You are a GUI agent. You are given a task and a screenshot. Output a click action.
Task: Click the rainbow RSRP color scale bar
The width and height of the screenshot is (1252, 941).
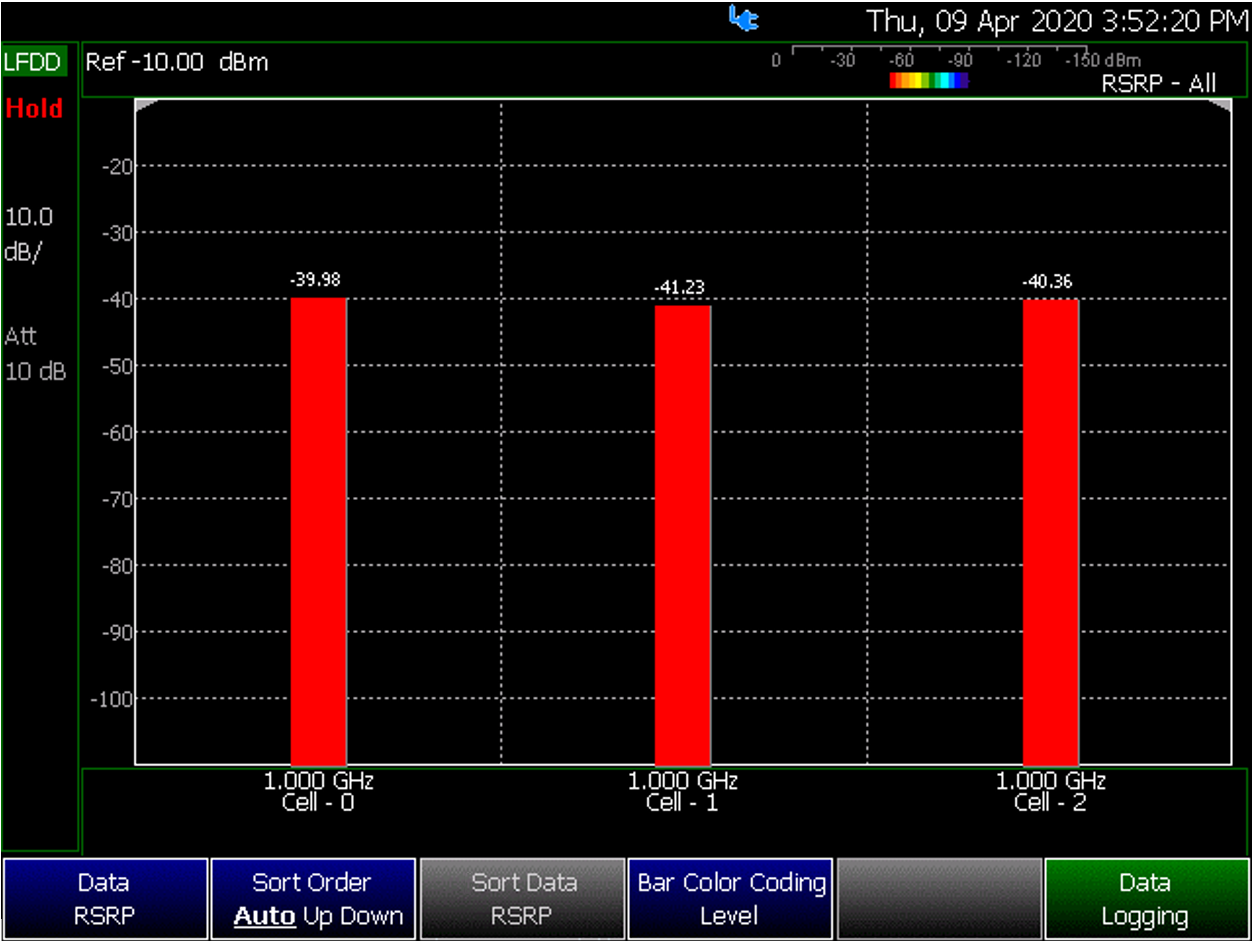929,81
